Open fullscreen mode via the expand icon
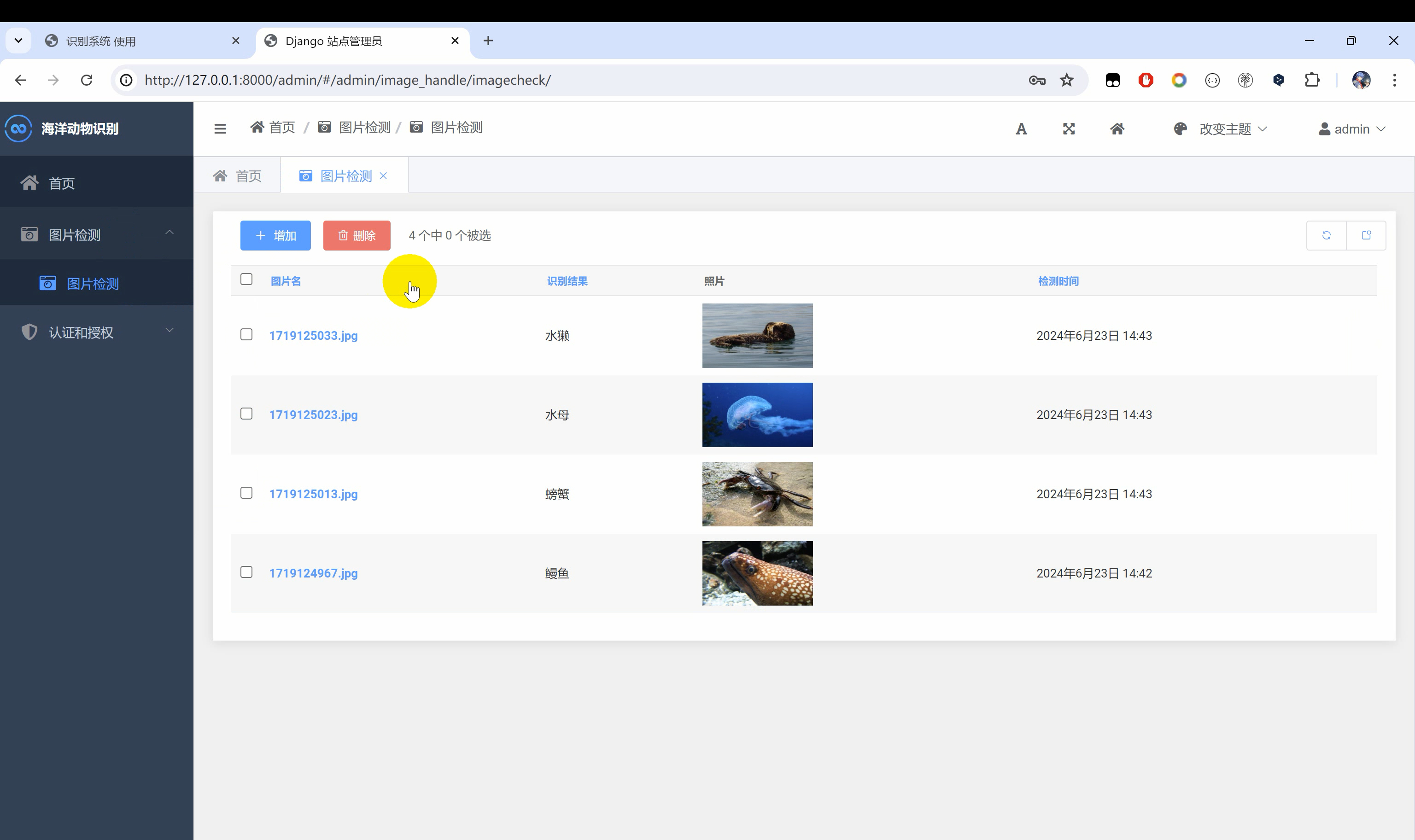This screenshot has height=840, width=1415. tap(1069, 128)
